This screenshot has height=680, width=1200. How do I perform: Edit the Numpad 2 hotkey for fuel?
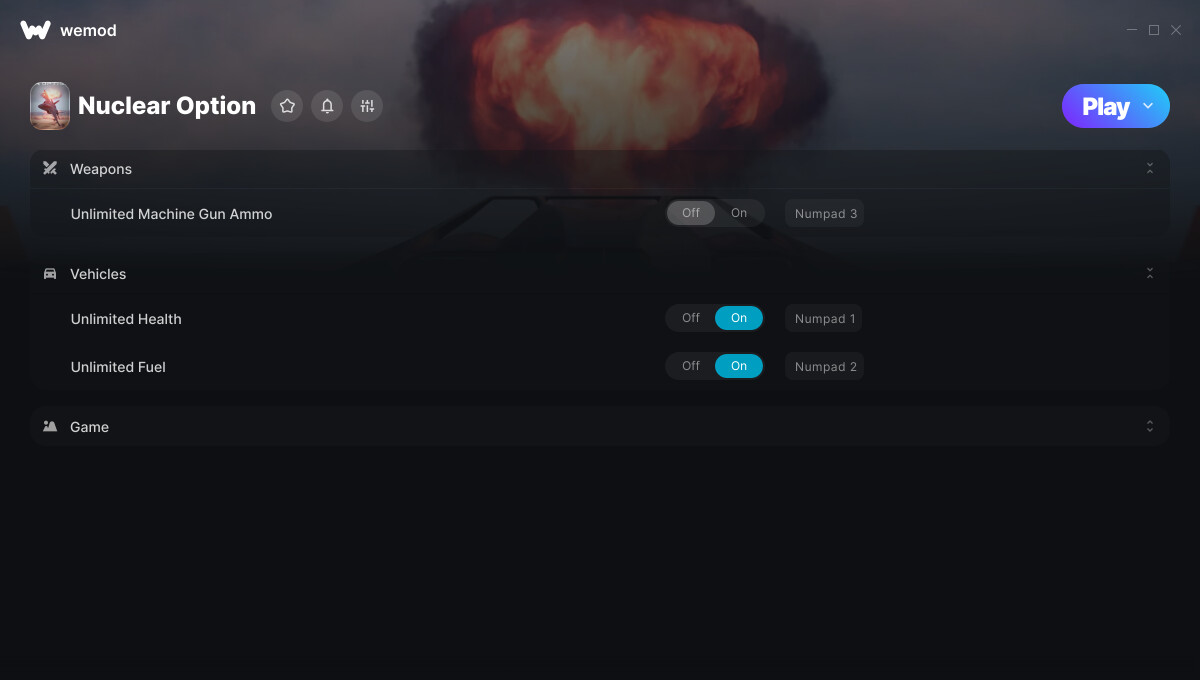point(825,367)
